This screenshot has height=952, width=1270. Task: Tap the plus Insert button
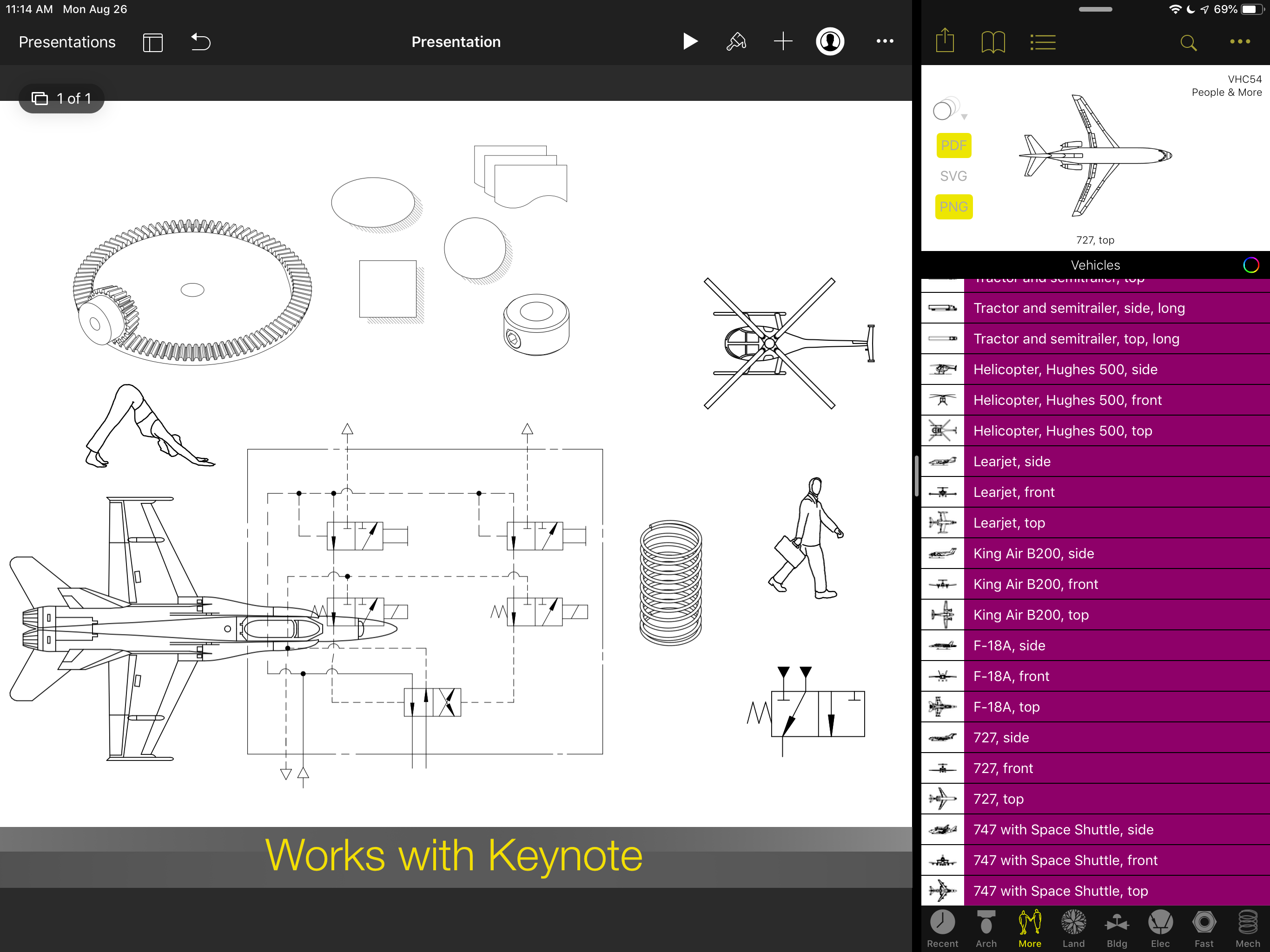pyautogui.click(x=782, y=42)
